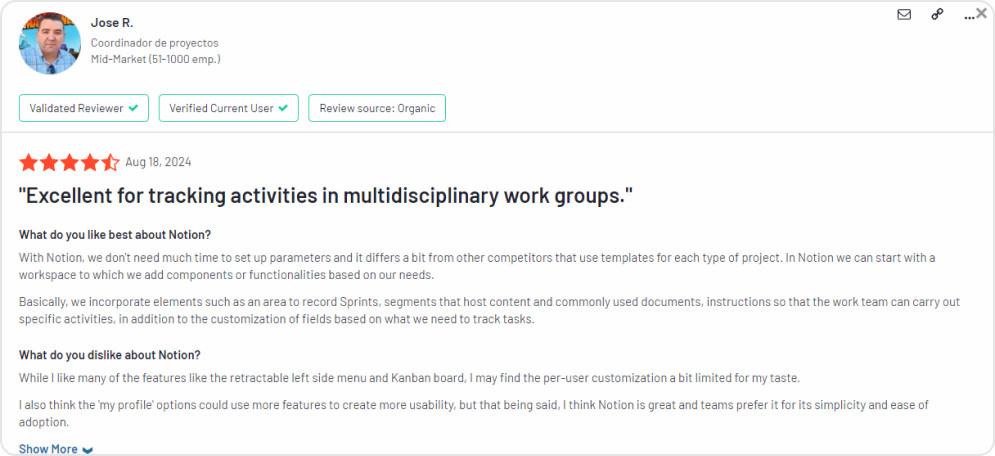Click the first rating star

tap(28, 162)
